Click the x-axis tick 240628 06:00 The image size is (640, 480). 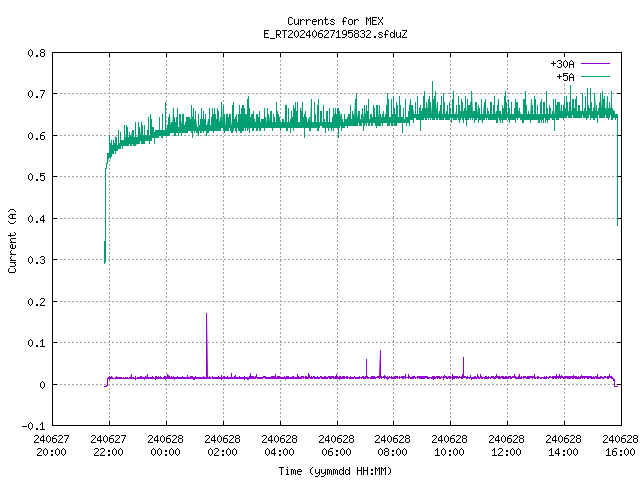point(336,445)
